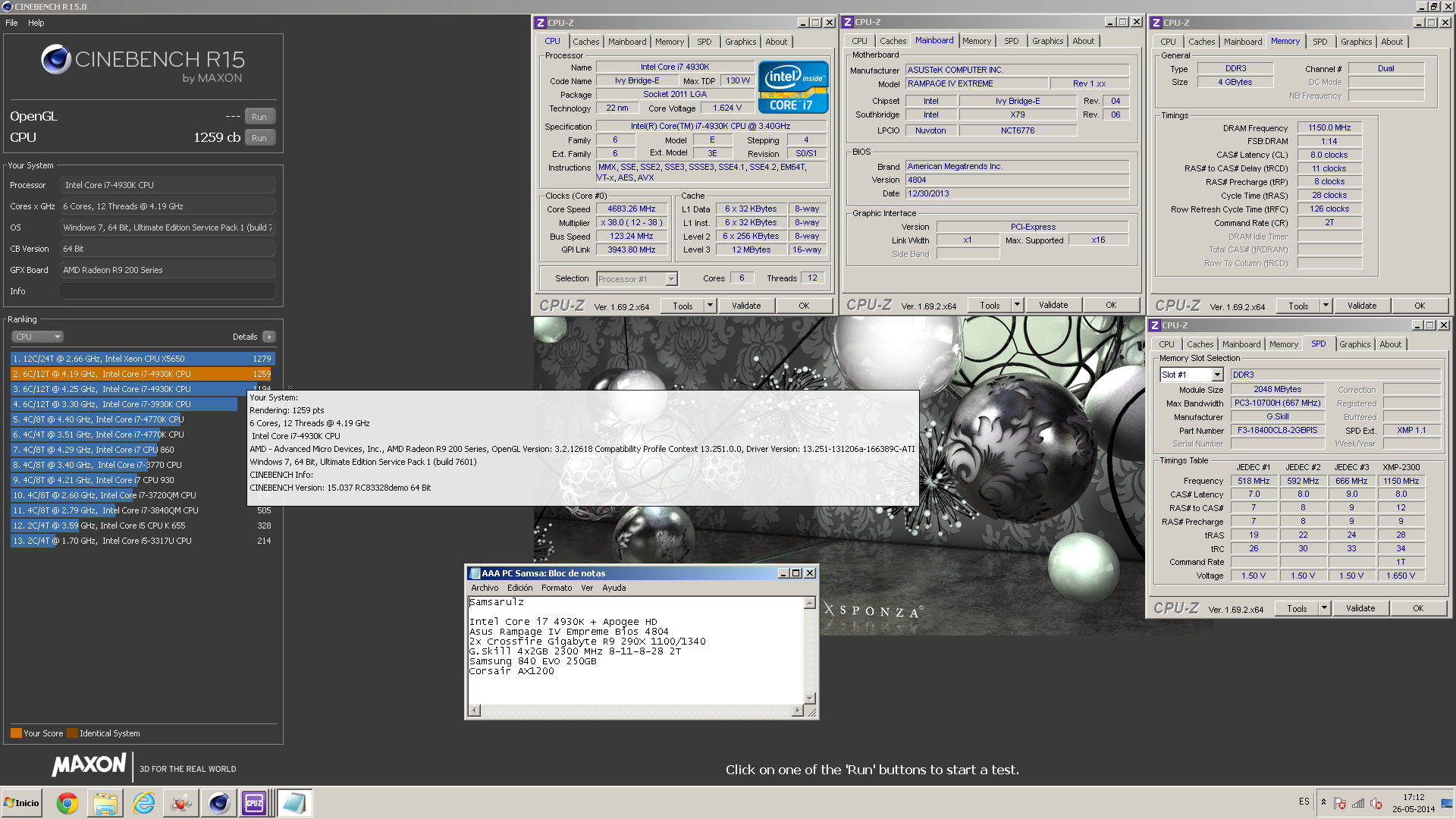Click DRAM Frequency value 1150.0 MHz
This screenshot has height=819, width=1456.
pos(1329,128)
